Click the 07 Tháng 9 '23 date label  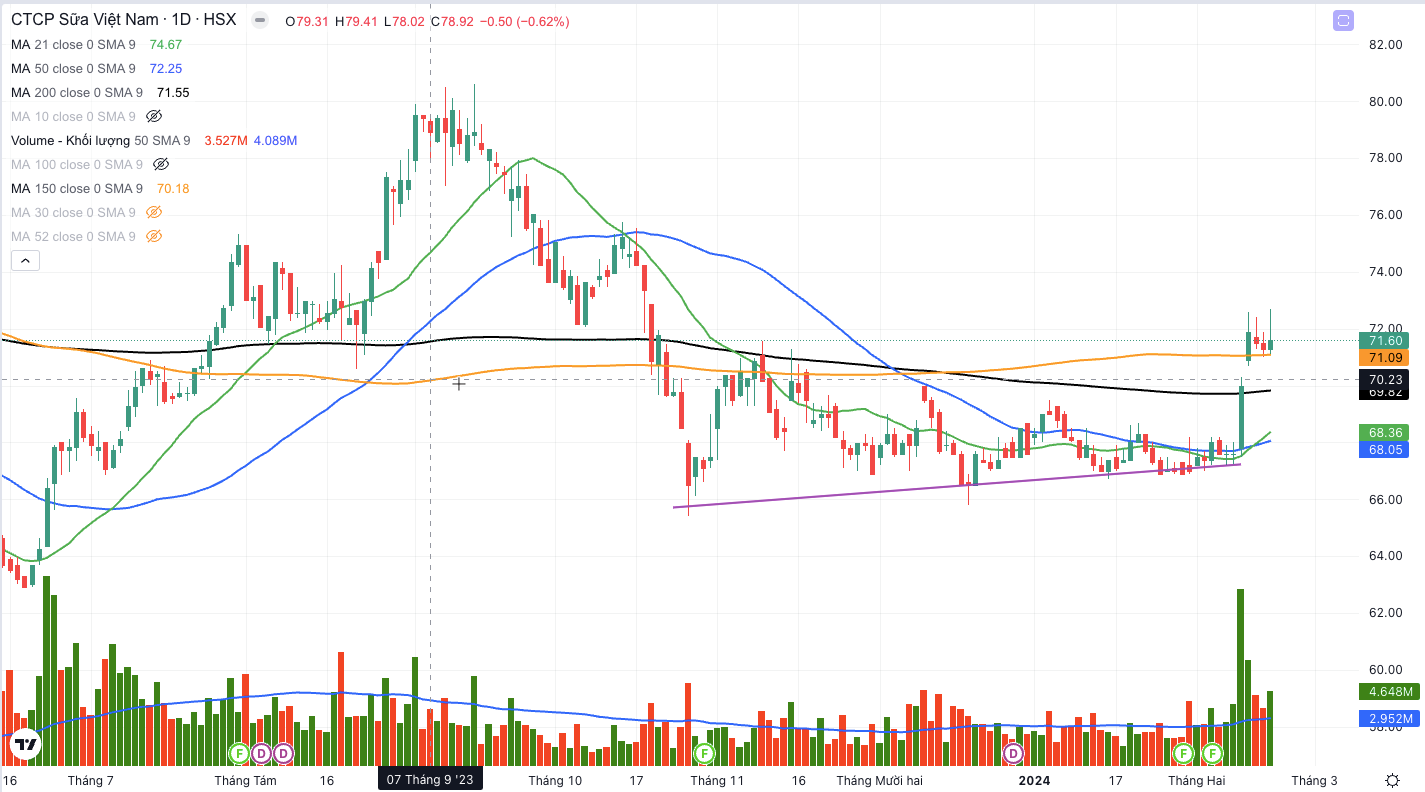pos(431,780)
